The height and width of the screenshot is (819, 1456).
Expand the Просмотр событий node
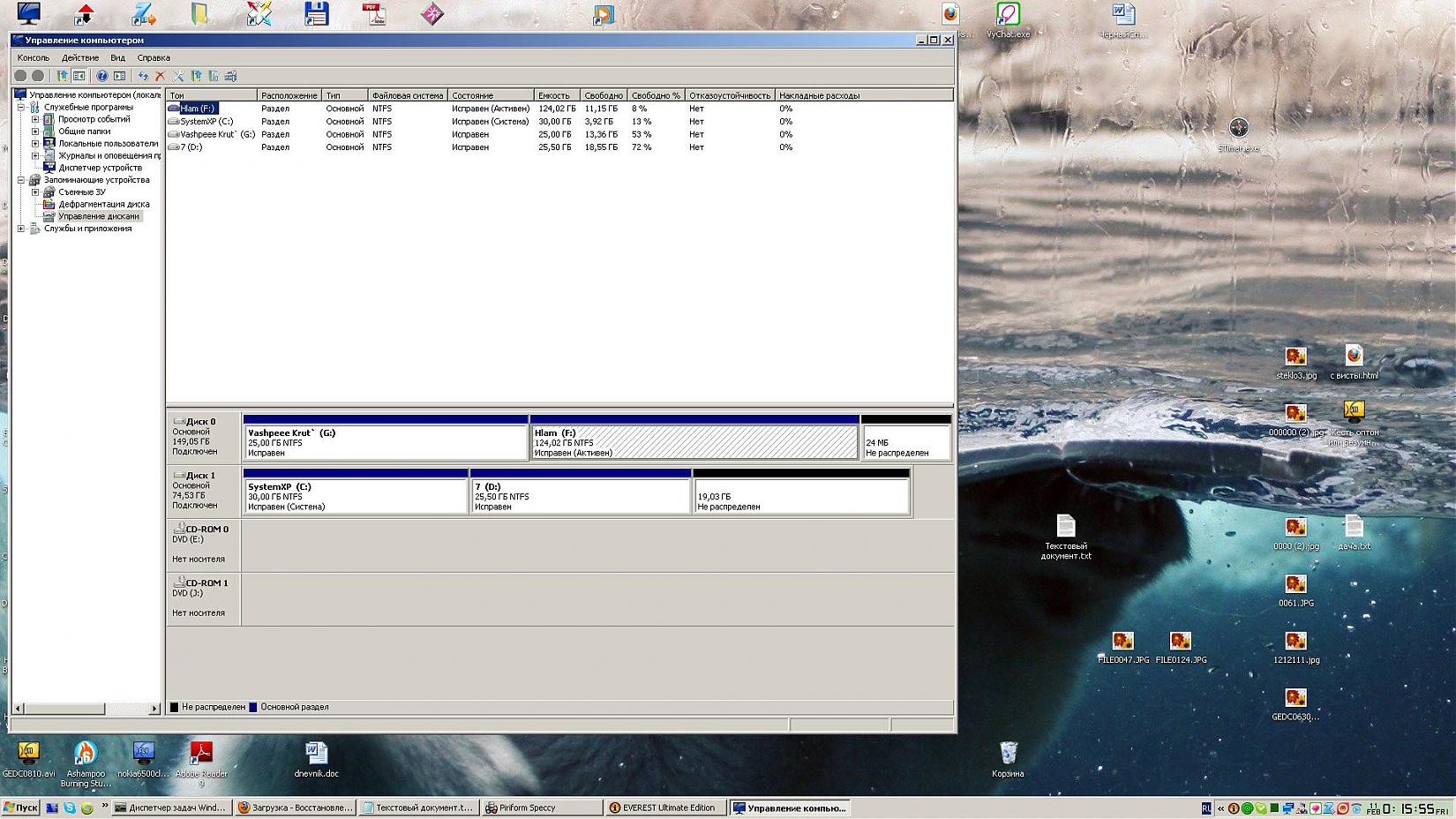click(35, 119)
